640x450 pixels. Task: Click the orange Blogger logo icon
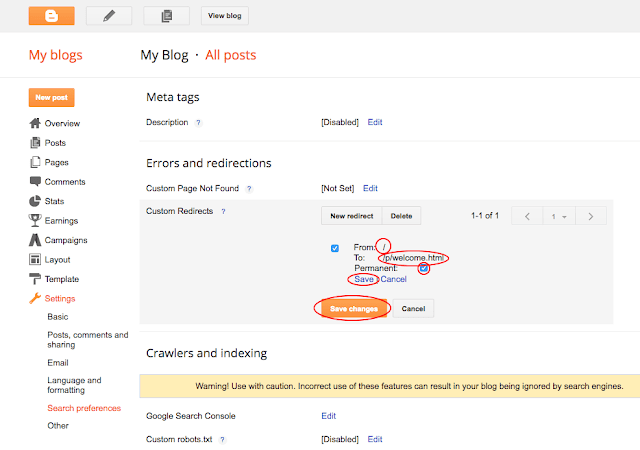point(51,15)
